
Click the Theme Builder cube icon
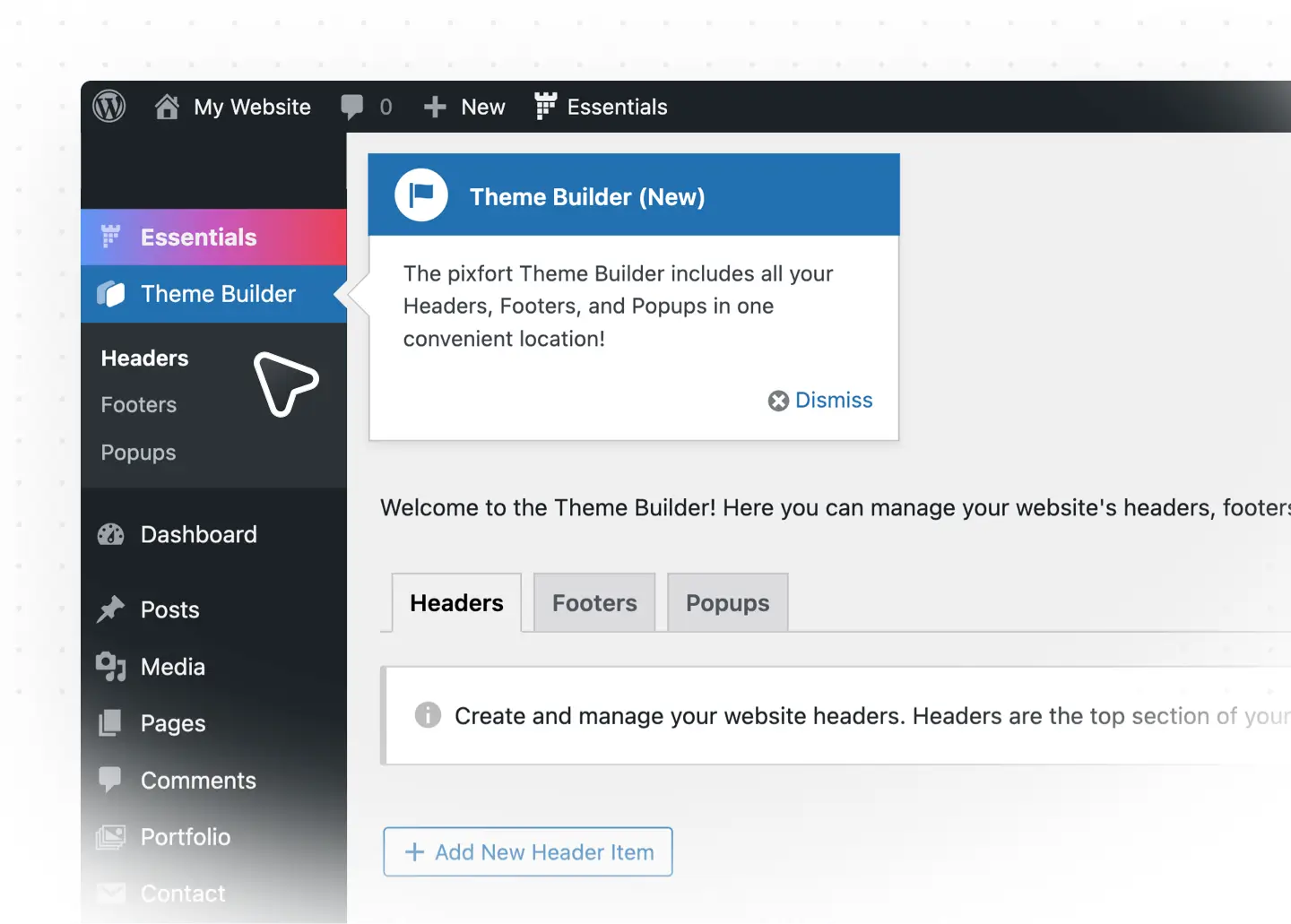click(111, 294)
